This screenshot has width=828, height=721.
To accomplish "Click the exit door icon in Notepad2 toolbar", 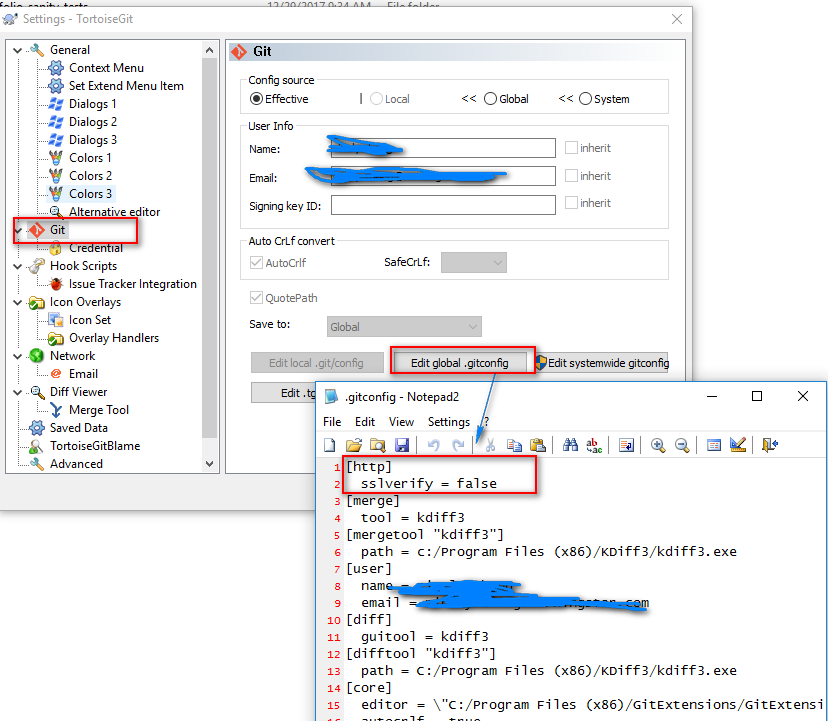I will click(x=770, y=445).
